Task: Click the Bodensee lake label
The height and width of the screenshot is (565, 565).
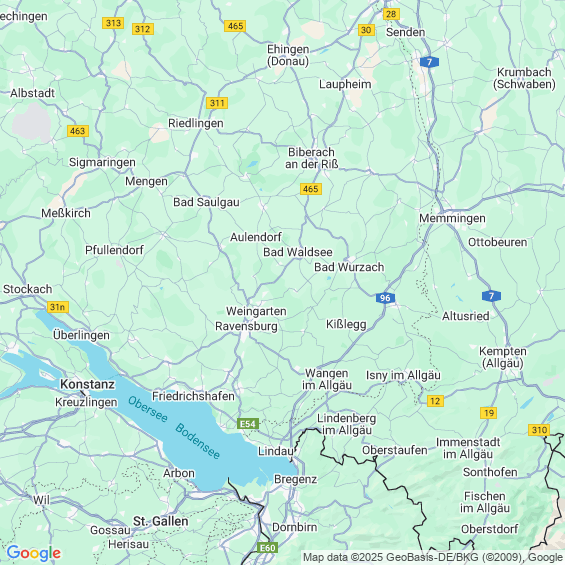Action: (197, 441)
